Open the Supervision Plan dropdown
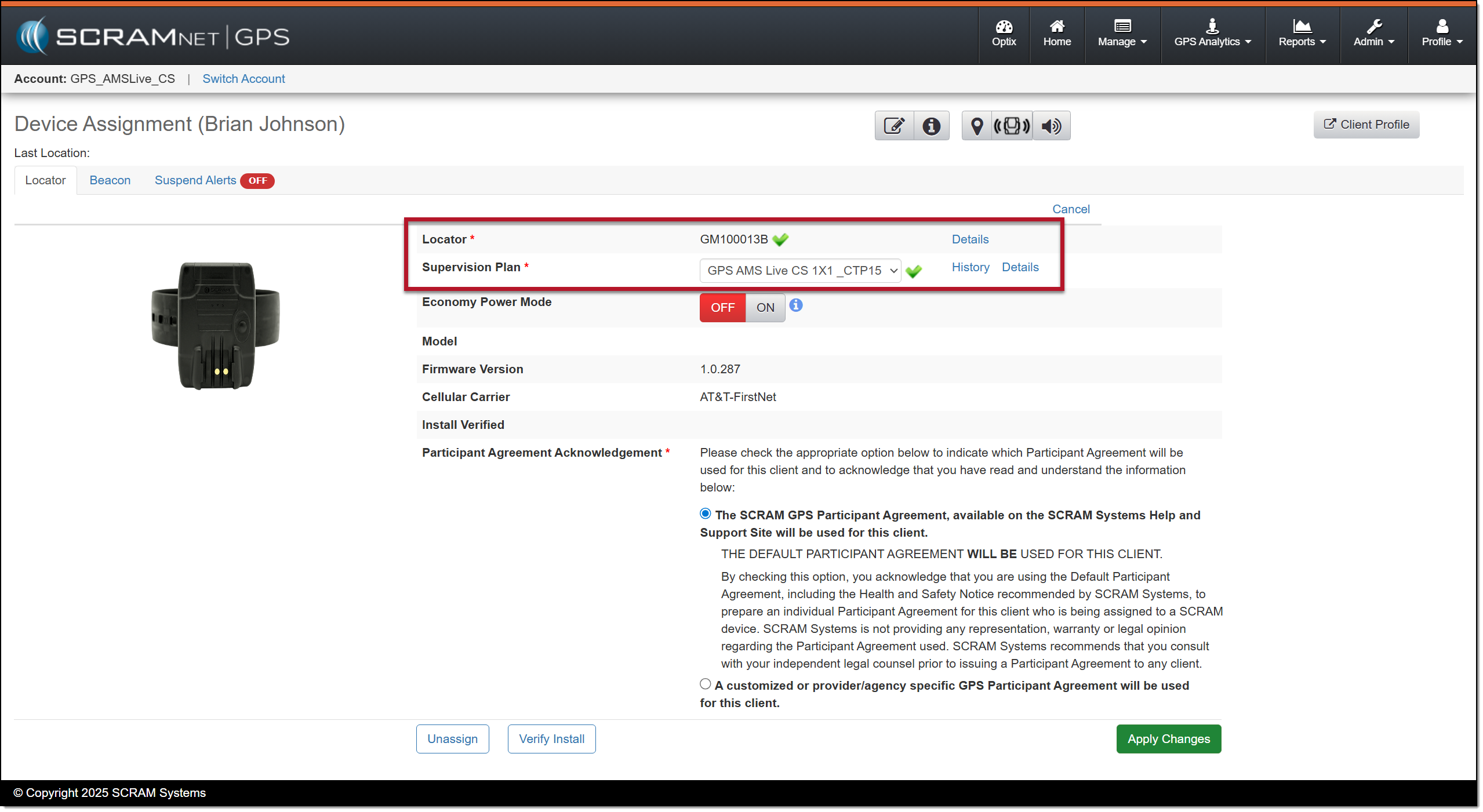 799,271
